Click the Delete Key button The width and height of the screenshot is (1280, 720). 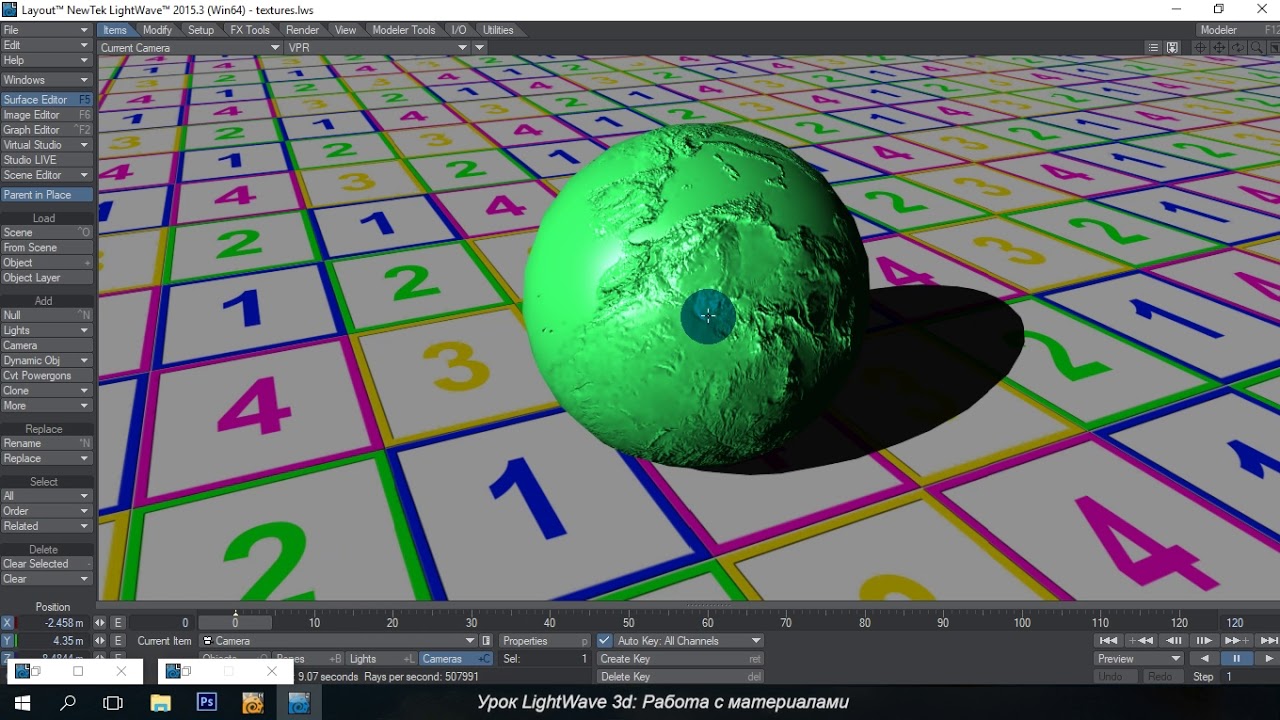pos(680,677)
